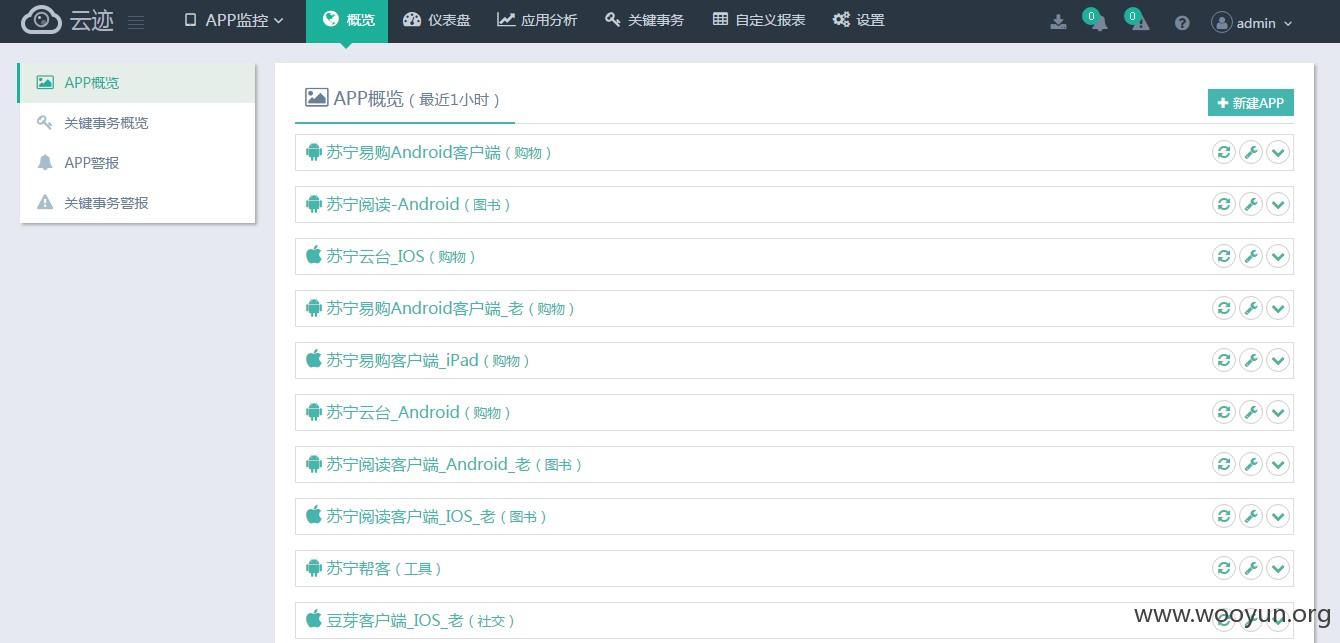This screenshot has width=1340, height=643.
Task: Refresh the 苏宁云台_Android row
Action: click(x=1223, y=412)
